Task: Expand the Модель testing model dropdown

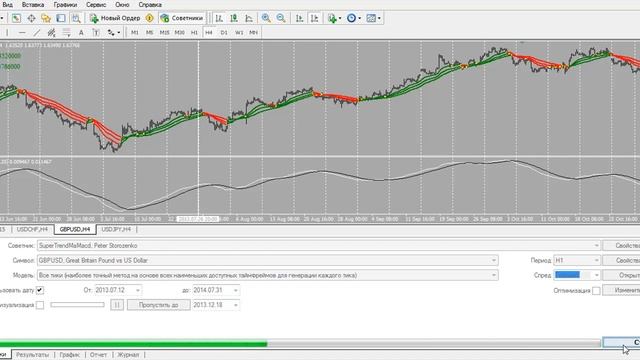Action: [x=494, y=275]
